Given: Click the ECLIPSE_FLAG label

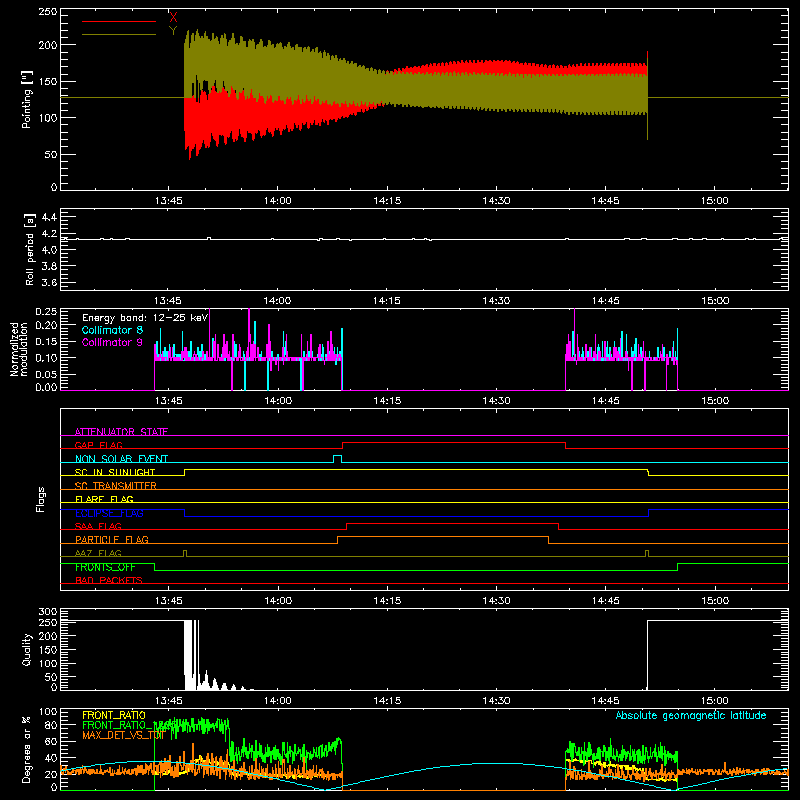Looking at the screenshot, I should coord(109,513).
